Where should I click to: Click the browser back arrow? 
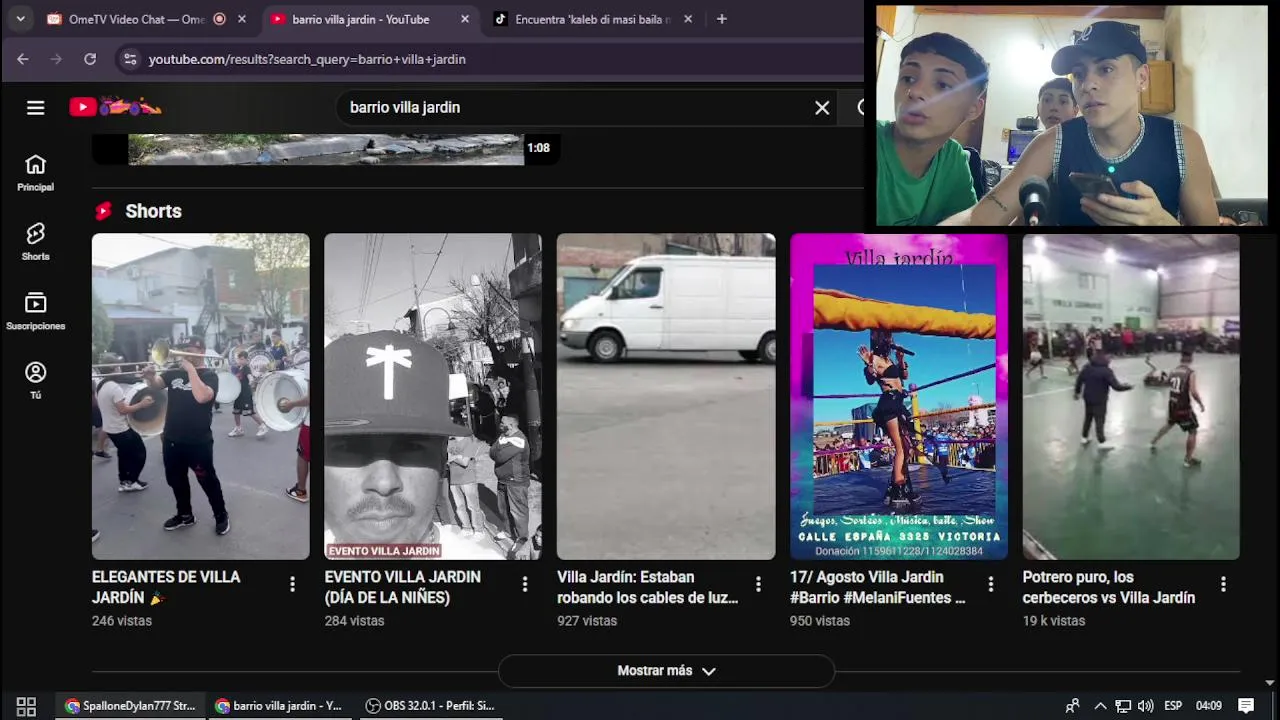23,59
